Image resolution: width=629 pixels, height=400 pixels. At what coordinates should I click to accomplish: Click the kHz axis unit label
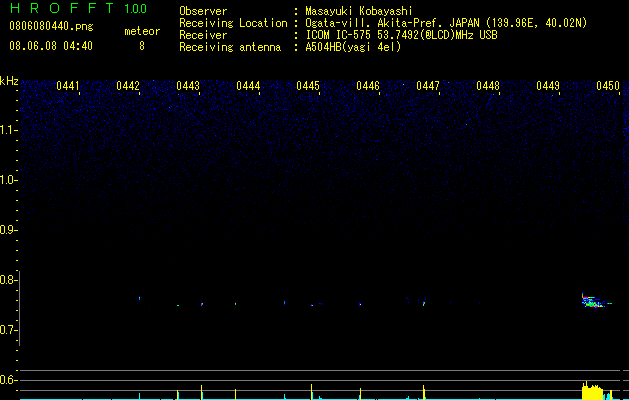pyautogui.click(x=9, y=81)
